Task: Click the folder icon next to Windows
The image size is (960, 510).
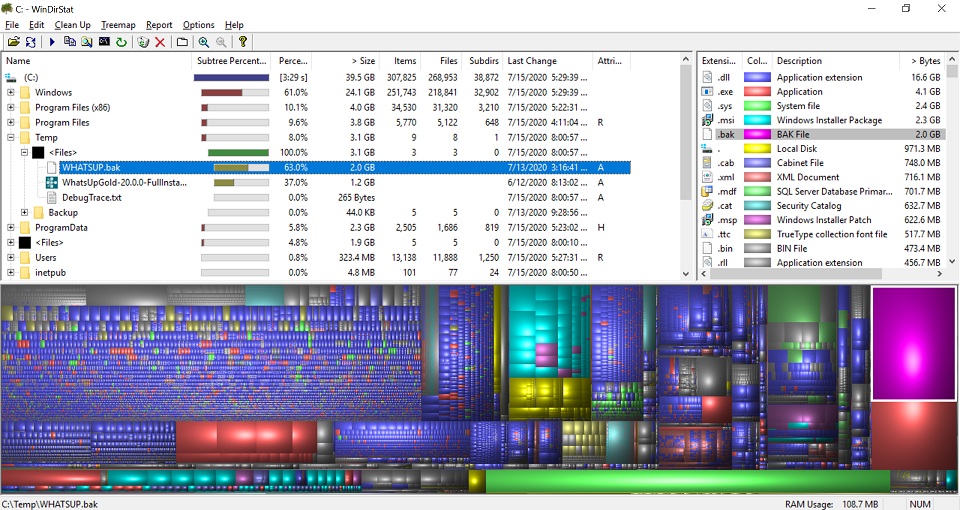Action: [x=24, y=92]
